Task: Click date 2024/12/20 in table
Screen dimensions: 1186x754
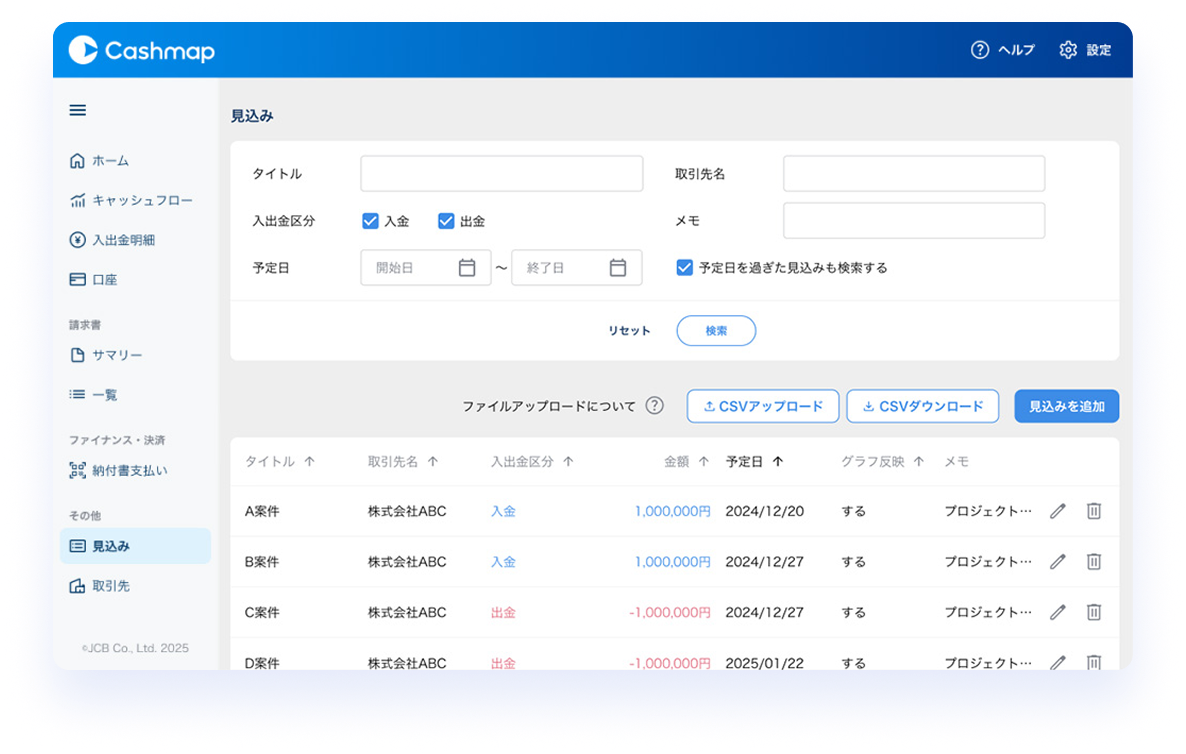Action: click(x=765, y=511)
